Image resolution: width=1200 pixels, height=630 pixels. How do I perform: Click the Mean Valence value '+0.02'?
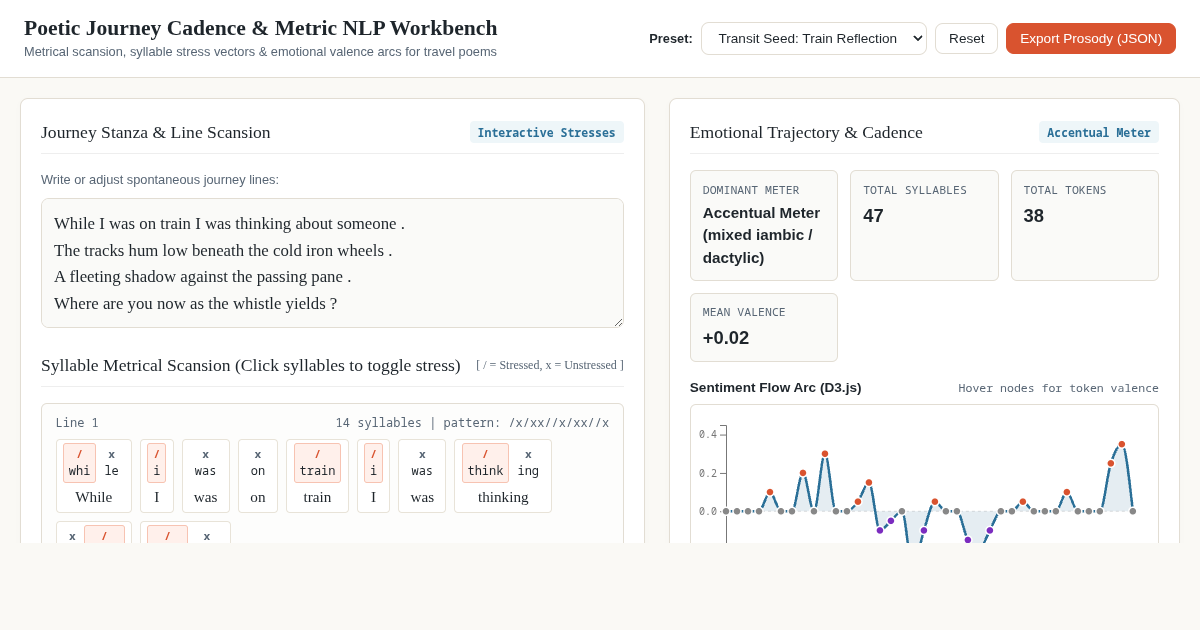pyautogui.click(x=726, y=338)
